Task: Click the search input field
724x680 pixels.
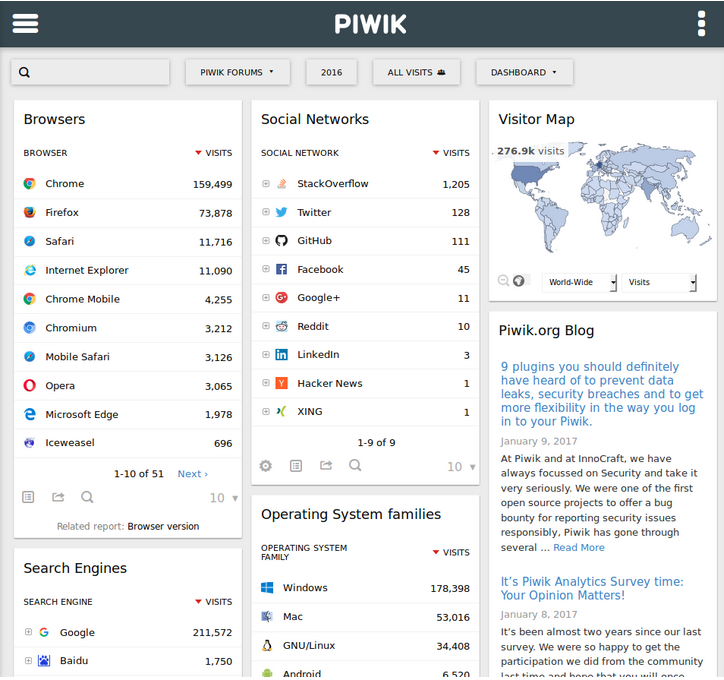Action: 91,72
